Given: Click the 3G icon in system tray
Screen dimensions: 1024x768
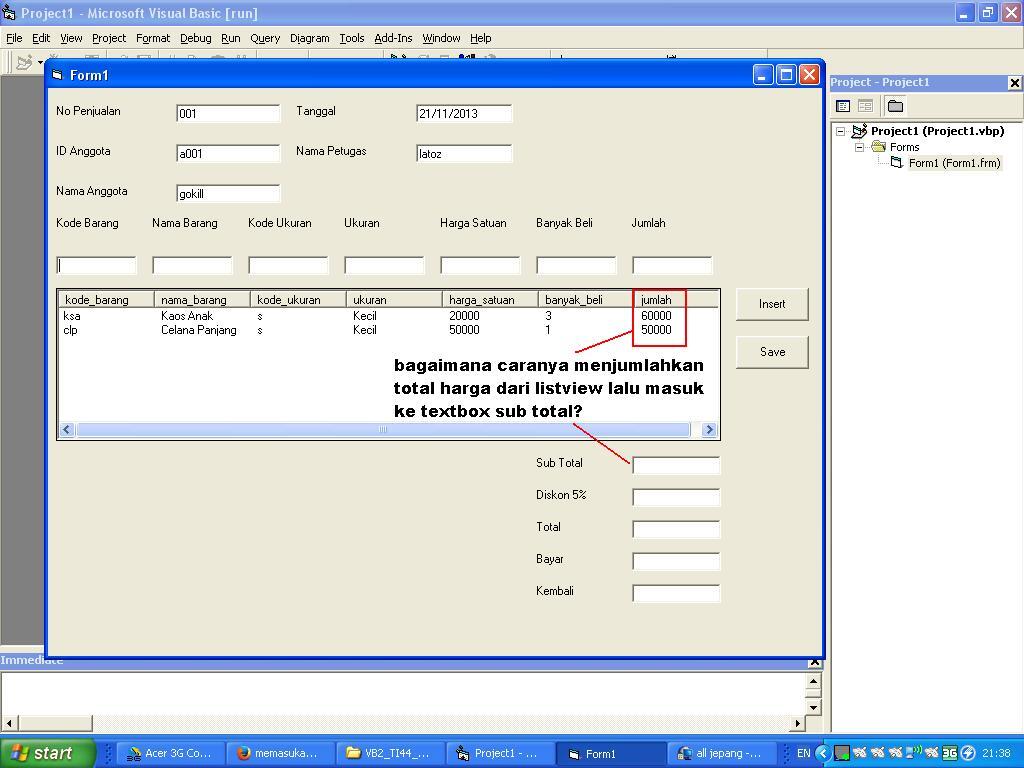Looking at the screenshot, I should [949, 753].
